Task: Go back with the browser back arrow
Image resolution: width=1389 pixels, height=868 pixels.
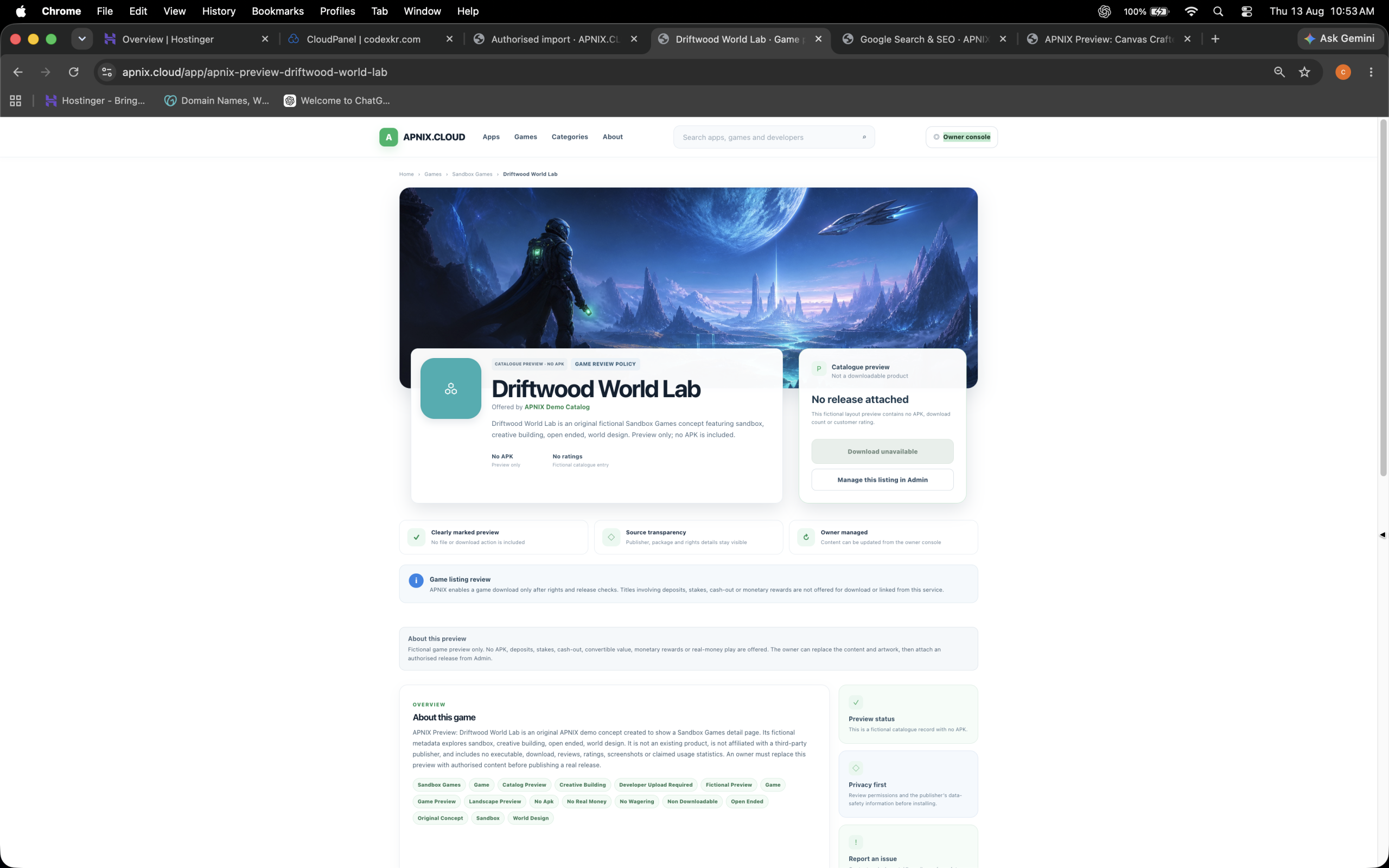Action: coord(18,72)
